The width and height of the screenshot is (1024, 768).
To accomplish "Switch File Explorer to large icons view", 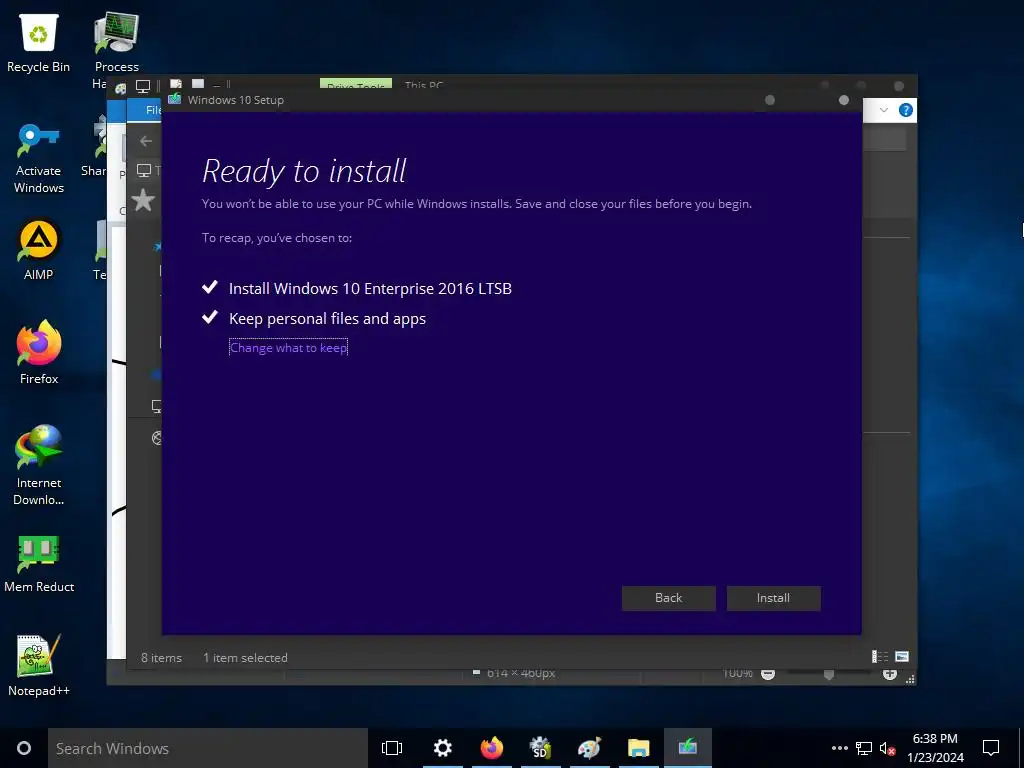I will (902, 656).
